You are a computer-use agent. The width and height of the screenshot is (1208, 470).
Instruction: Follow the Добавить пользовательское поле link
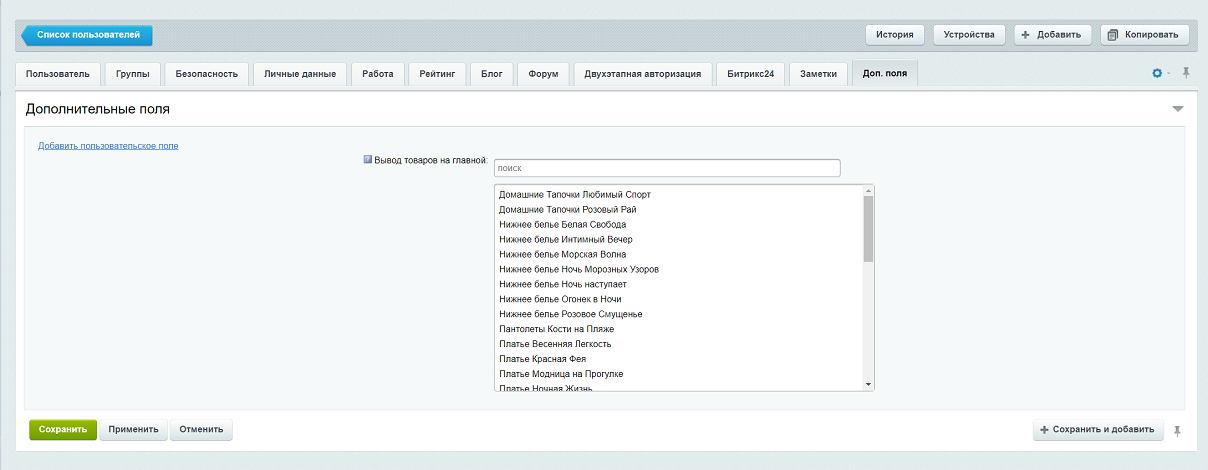(x=108, y=146)
